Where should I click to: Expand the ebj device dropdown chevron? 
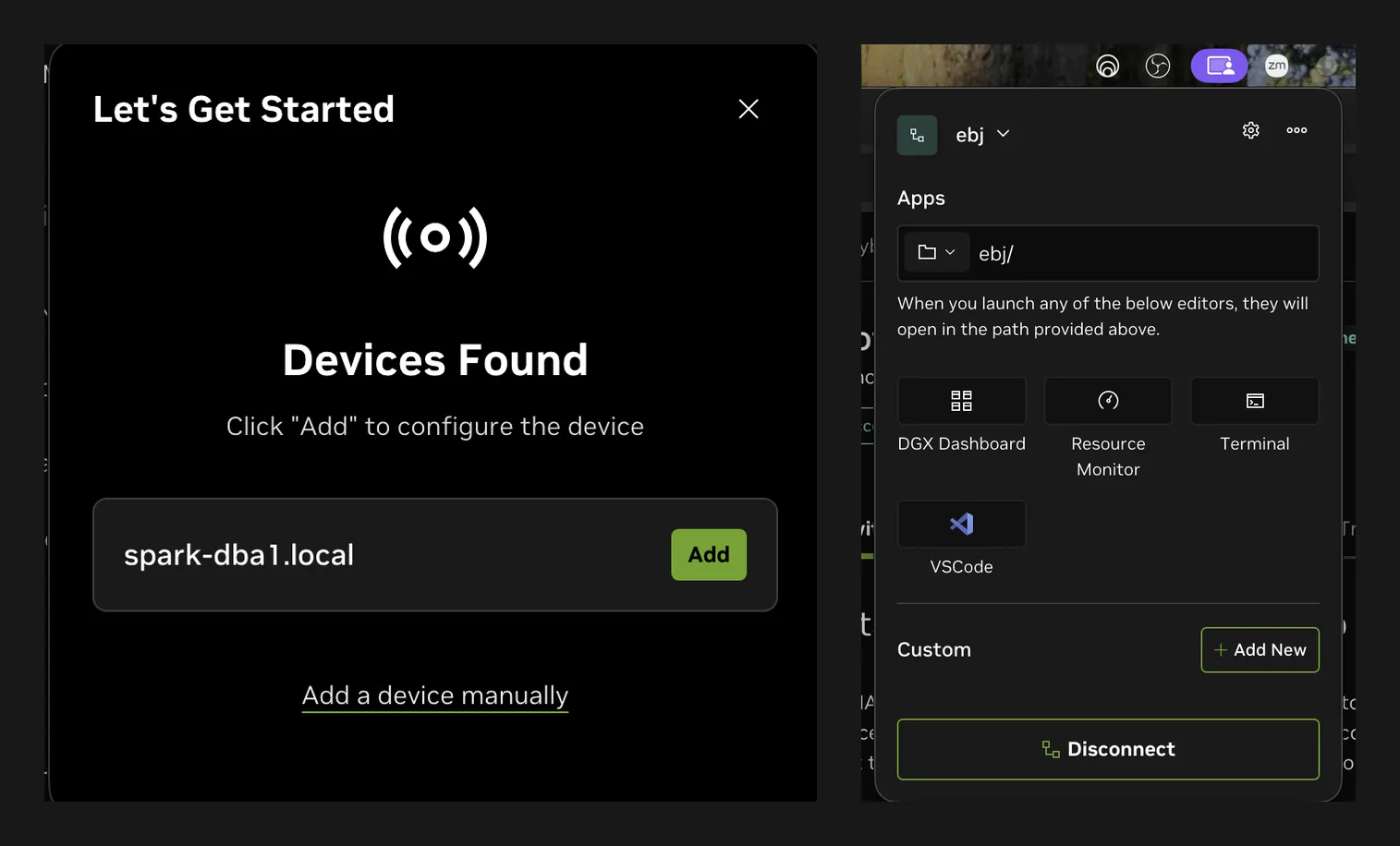click(1004, 134)
